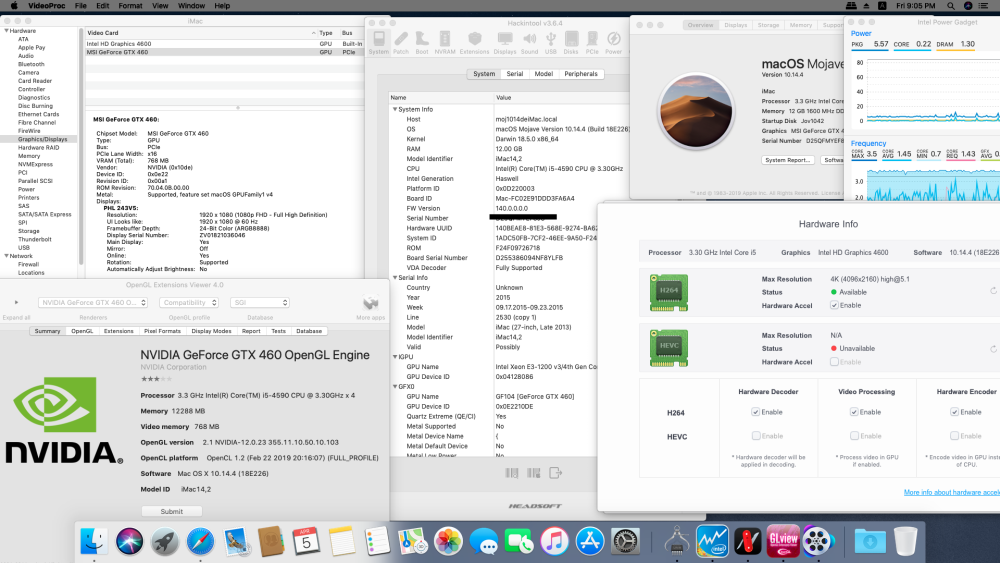Select the Thunderbolt item in hardware sidebar
Screen dimensions: 1000x563
coord(34,239)
